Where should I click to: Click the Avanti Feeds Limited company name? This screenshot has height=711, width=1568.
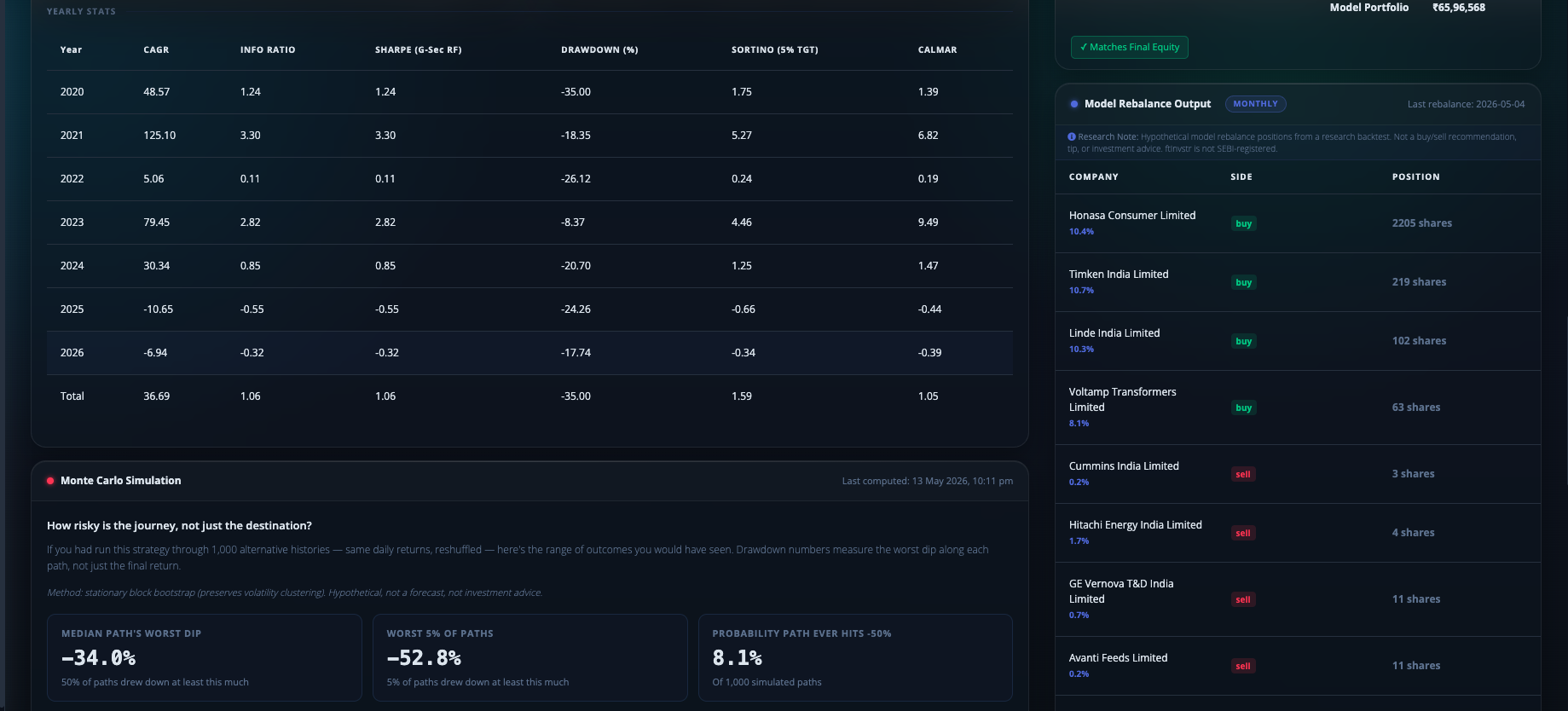click(1119, 658)
